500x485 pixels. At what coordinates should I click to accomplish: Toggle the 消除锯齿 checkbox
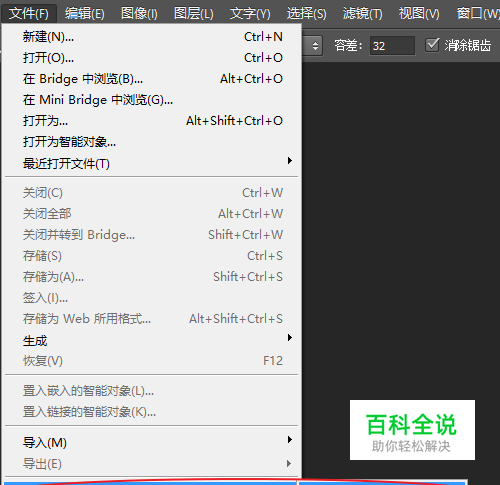[x=432, y=45]
